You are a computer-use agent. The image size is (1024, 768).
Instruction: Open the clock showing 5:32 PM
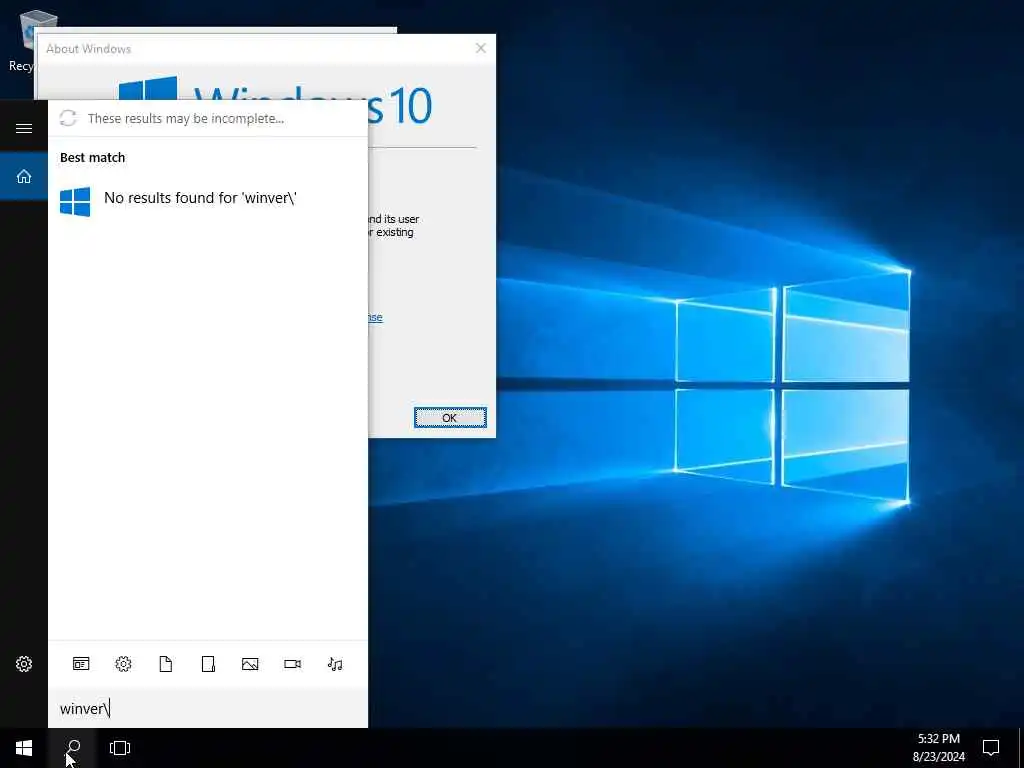point(938,739)
